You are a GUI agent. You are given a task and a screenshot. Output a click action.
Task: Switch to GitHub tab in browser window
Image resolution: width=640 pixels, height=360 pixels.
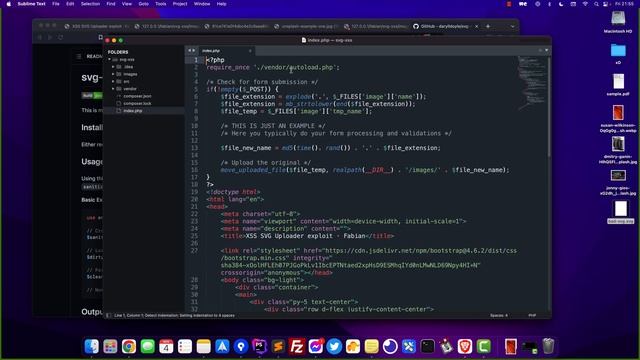point(444,26)
